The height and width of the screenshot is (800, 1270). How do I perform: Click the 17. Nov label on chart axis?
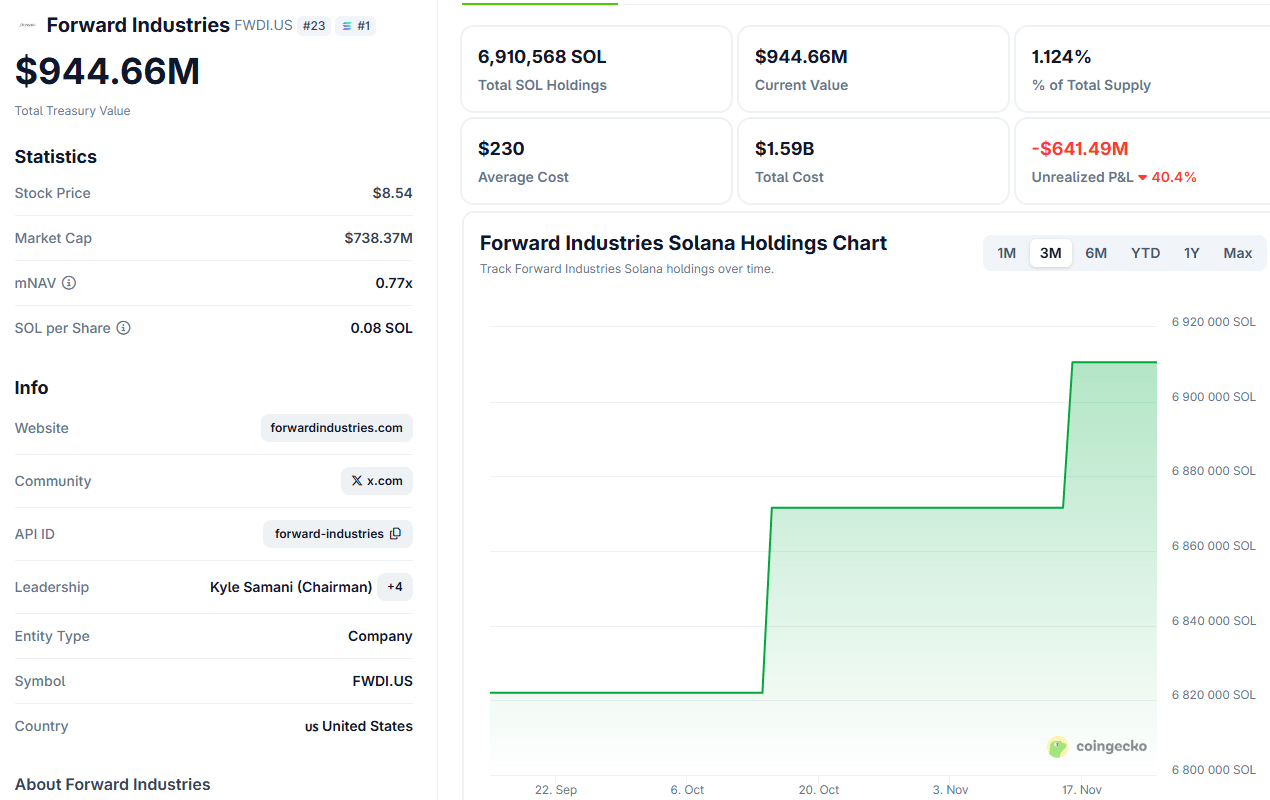(1080, 790)
